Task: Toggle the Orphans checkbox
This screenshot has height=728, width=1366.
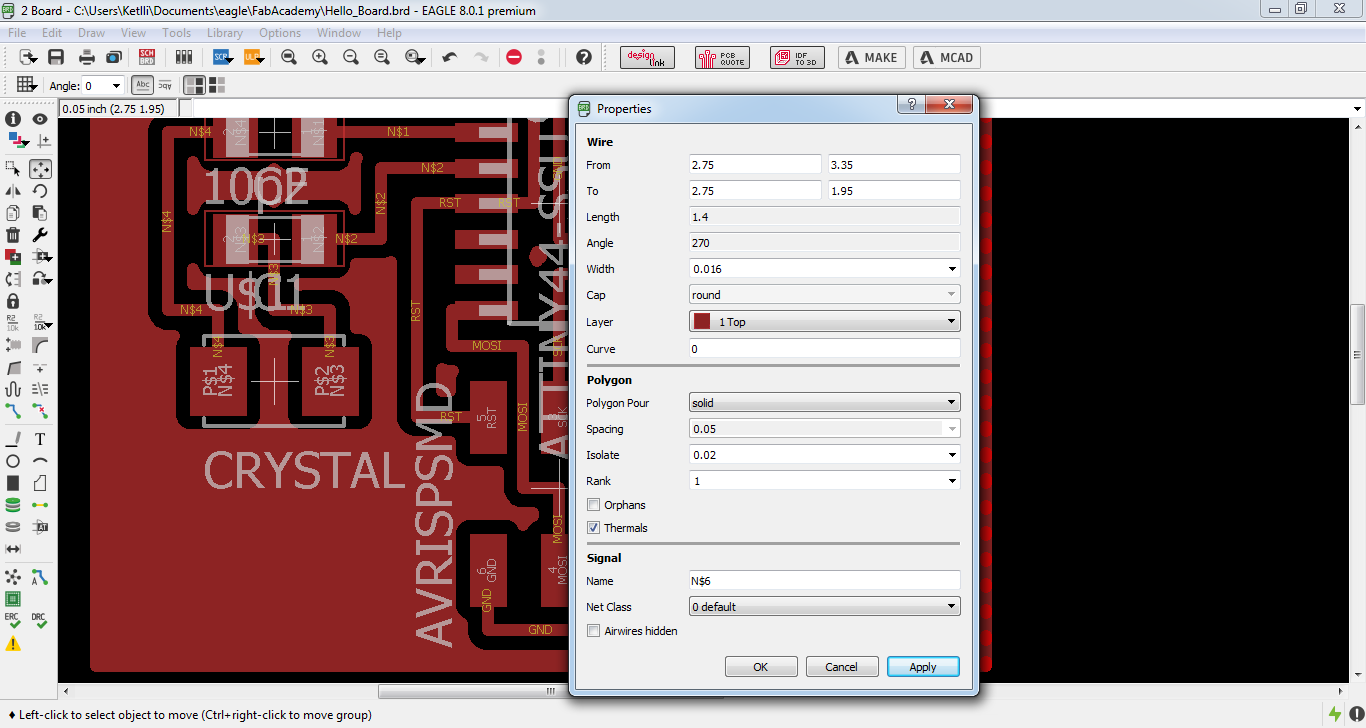Action: [x=594, y=505]
